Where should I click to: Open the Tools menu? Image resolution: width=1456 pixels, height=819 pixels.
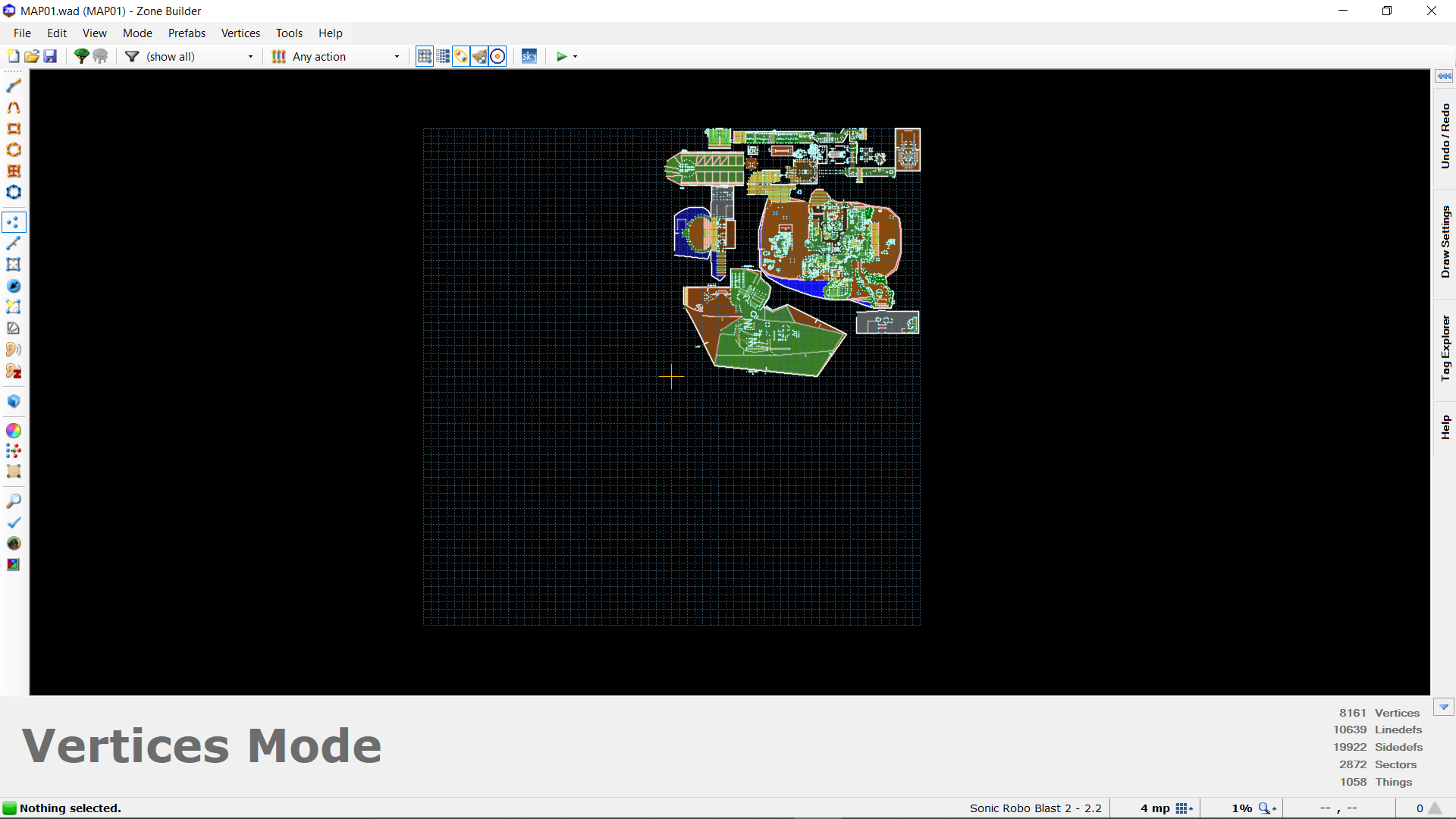click(289, 33)
